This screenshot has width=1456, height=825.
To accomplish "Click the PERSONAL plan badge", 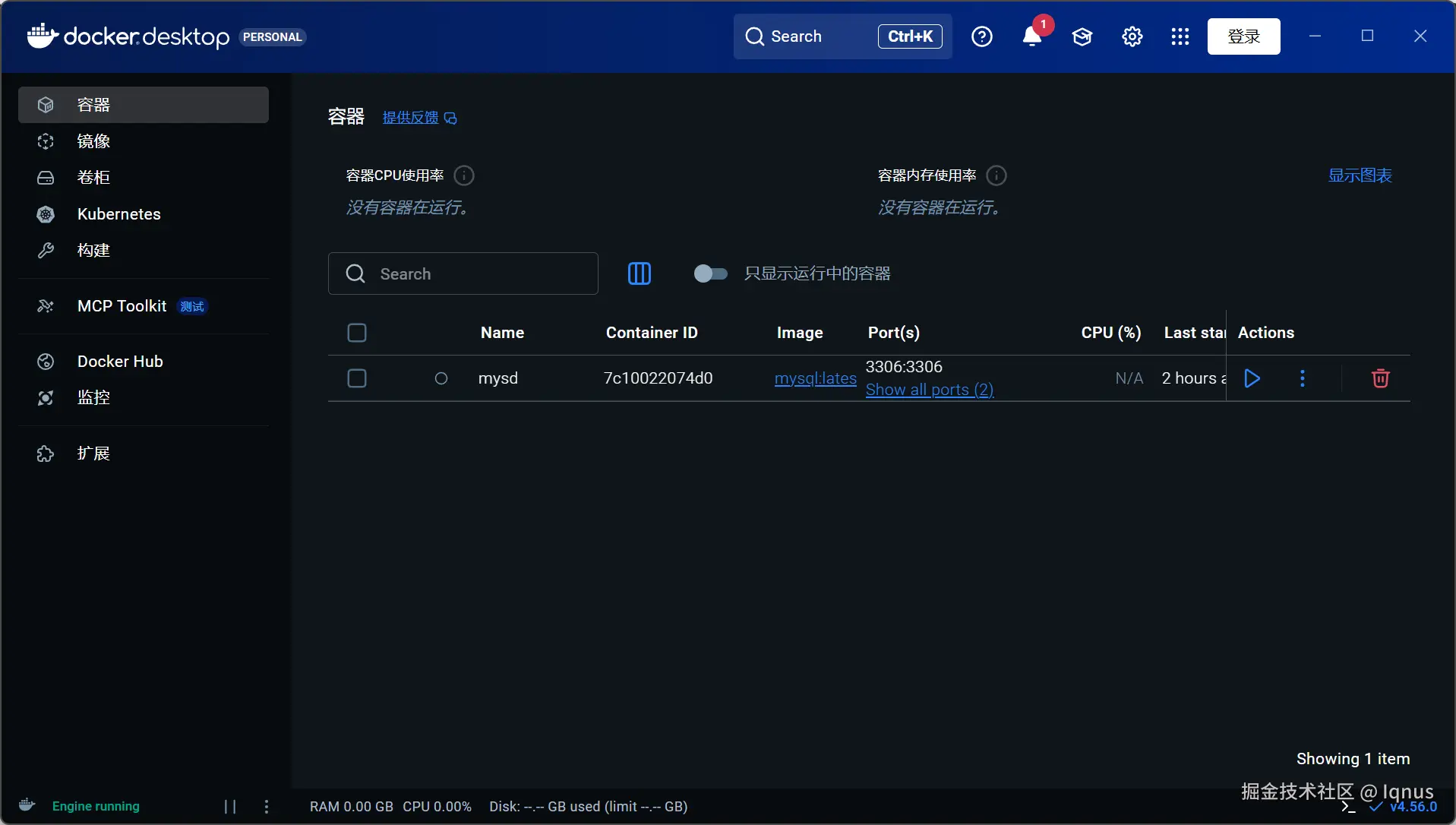I will [x=273, y=37].
